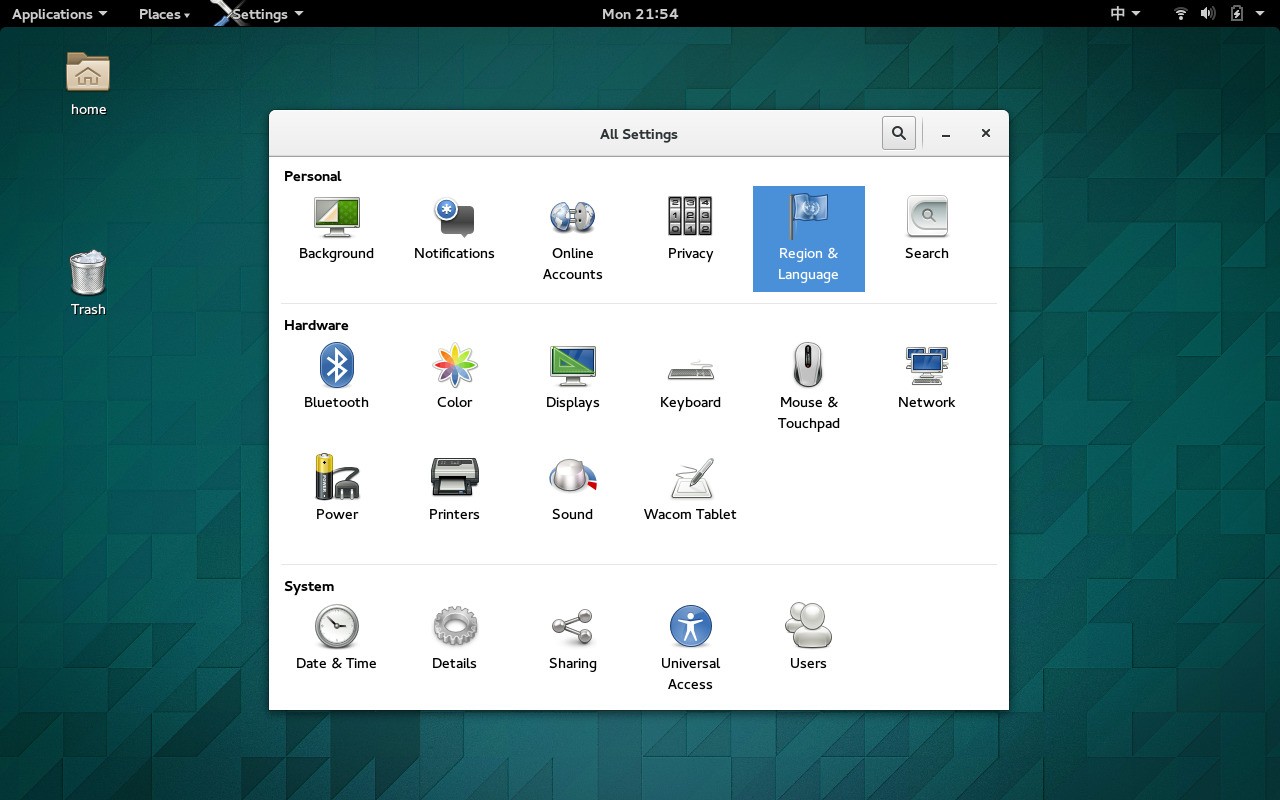Open Bluetooth settings
Image resolution: width=1280 pixels, height=800 pixels.
point(337,377)
